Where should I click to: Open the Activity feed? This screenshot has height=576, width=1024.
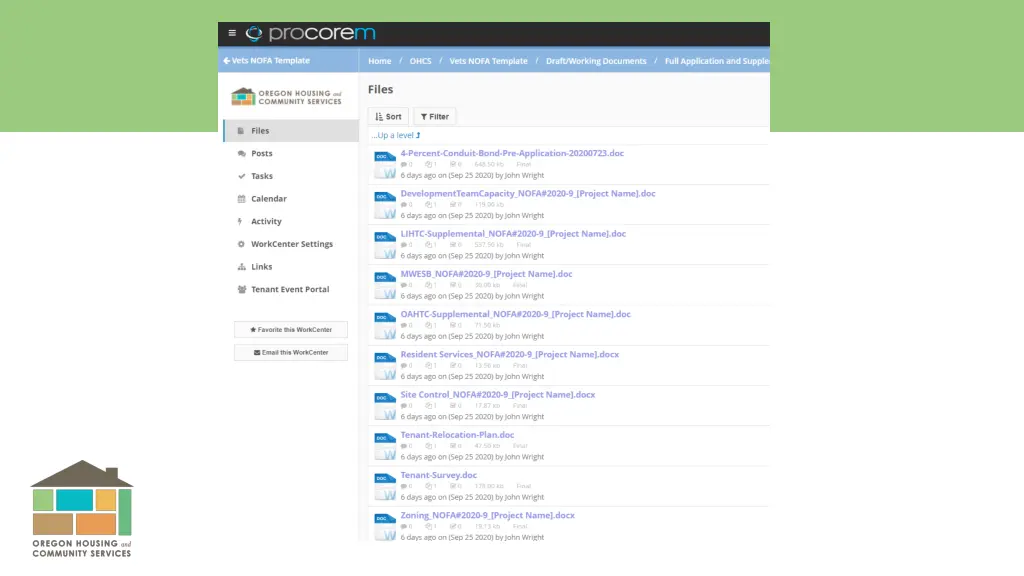[x=266, y=222]
